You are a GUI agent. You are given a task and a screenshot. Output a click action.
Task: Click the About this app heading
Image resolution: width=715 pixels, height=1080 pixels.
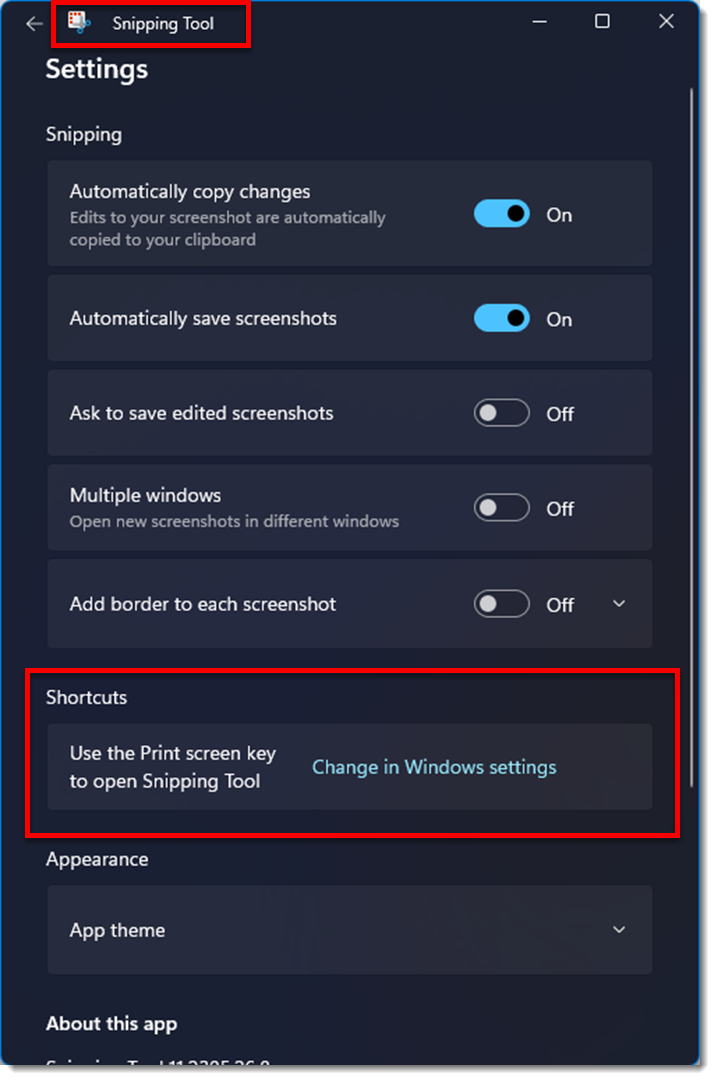(112, 1024)
